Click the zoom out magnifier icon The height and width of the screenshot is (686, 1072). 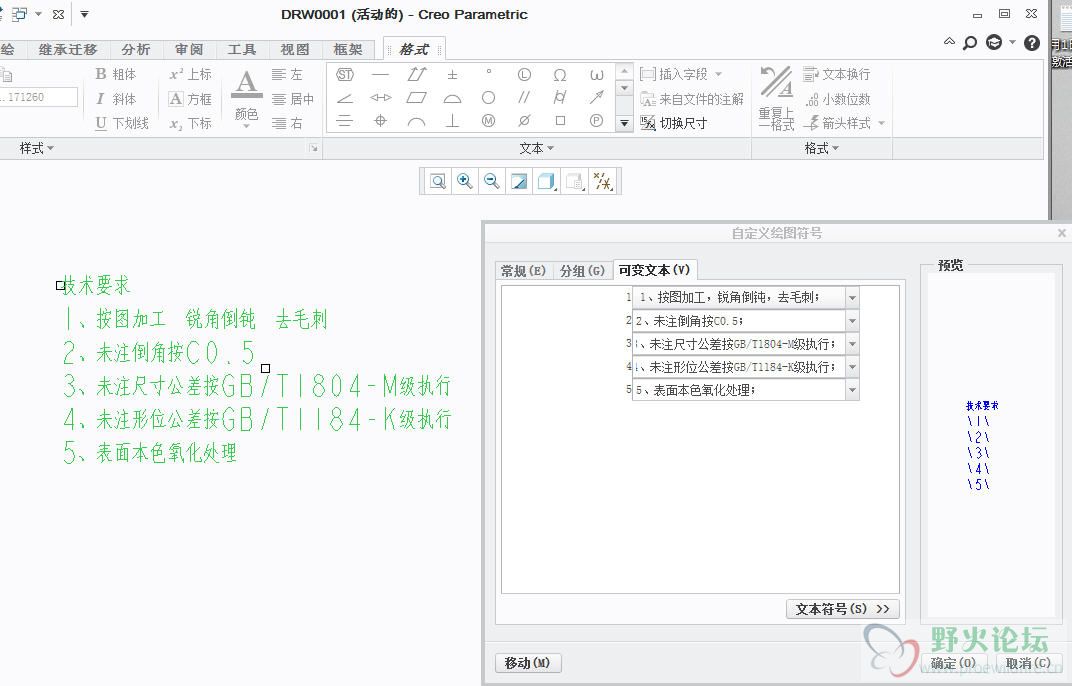tap(492, 181)
